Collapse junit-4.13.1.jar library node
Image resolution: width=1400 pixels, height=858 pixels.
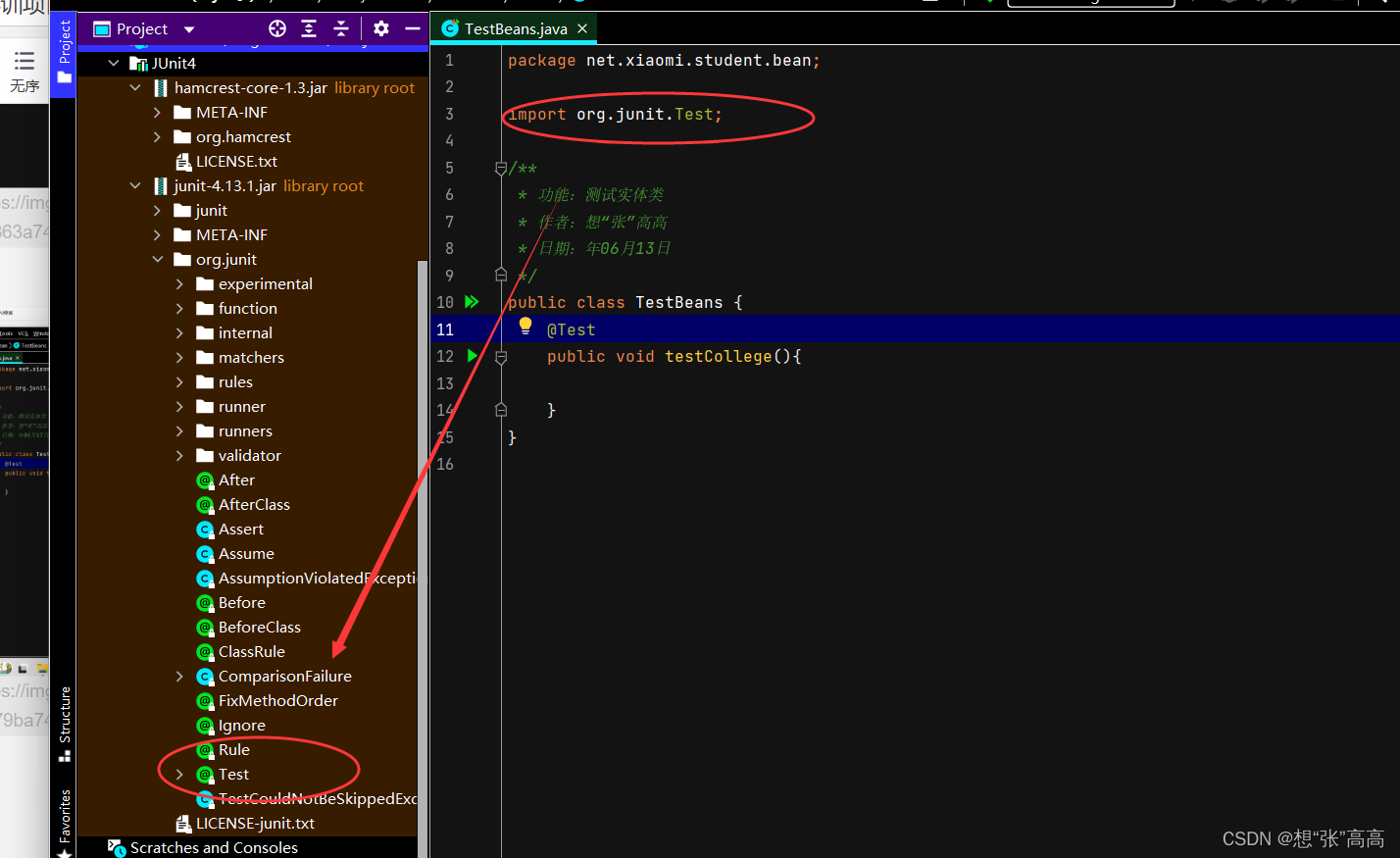pyautogui.click(x=135, y=185)
